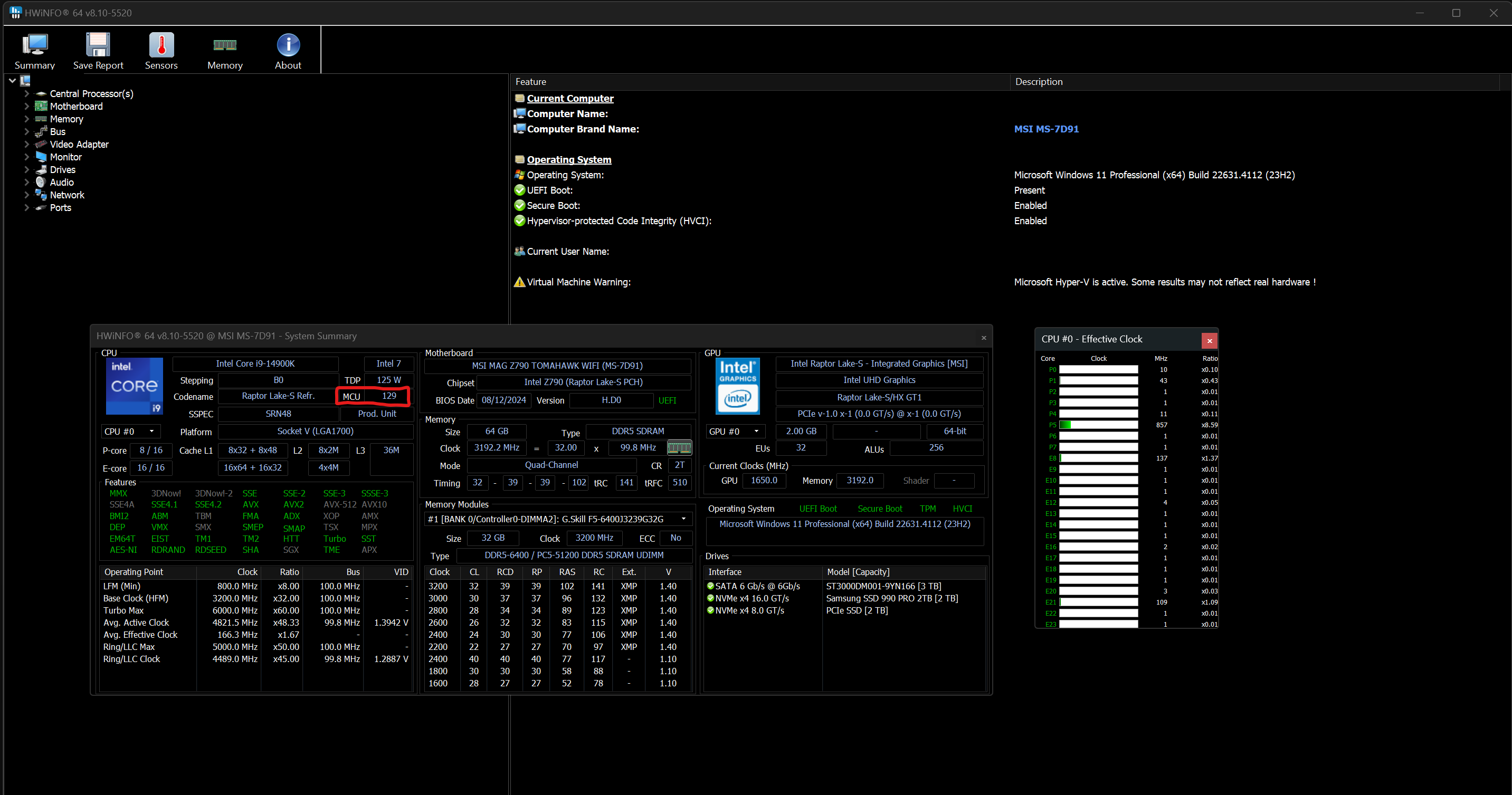Close the System Summary window
The image size is (1512, 795).
[x=983, y=338]
